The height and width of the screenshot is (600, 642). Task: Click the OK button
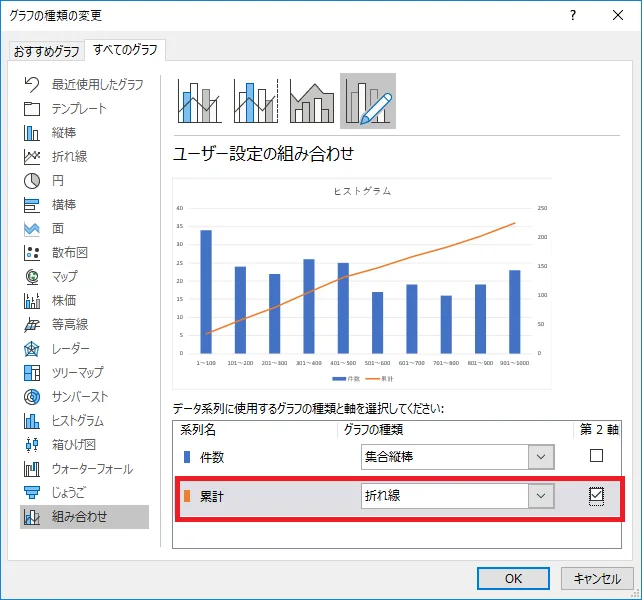click(x=513, y=577)
